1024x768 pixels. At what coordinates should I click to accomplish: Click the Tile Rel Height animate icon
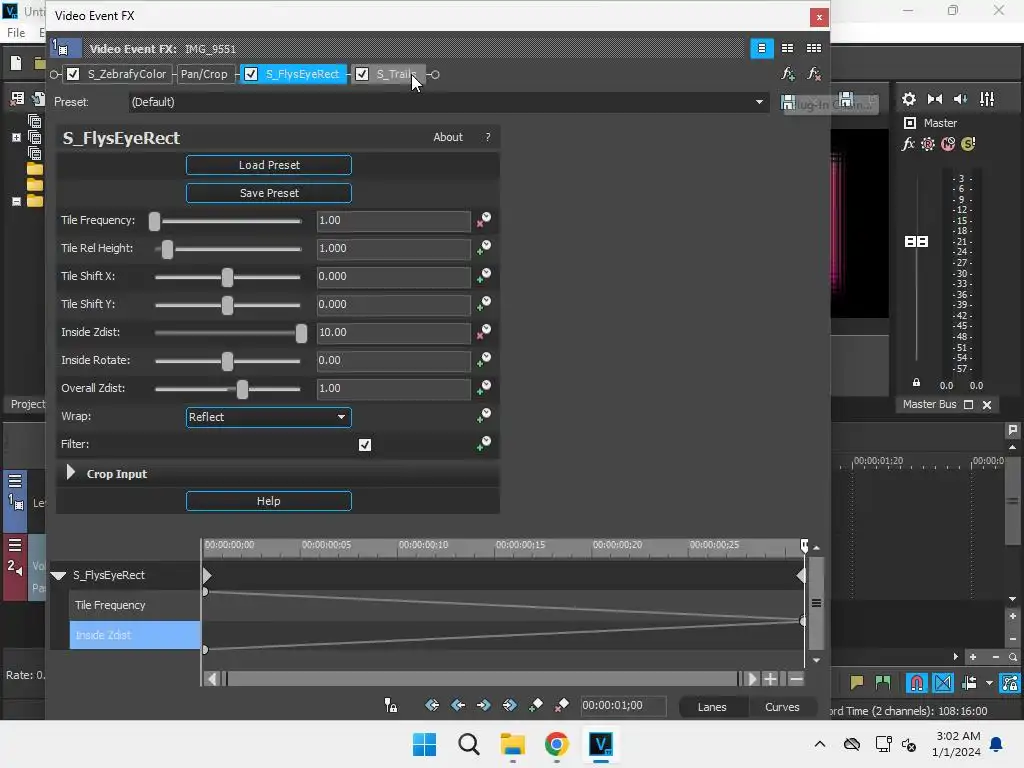[x=483, y=248]
